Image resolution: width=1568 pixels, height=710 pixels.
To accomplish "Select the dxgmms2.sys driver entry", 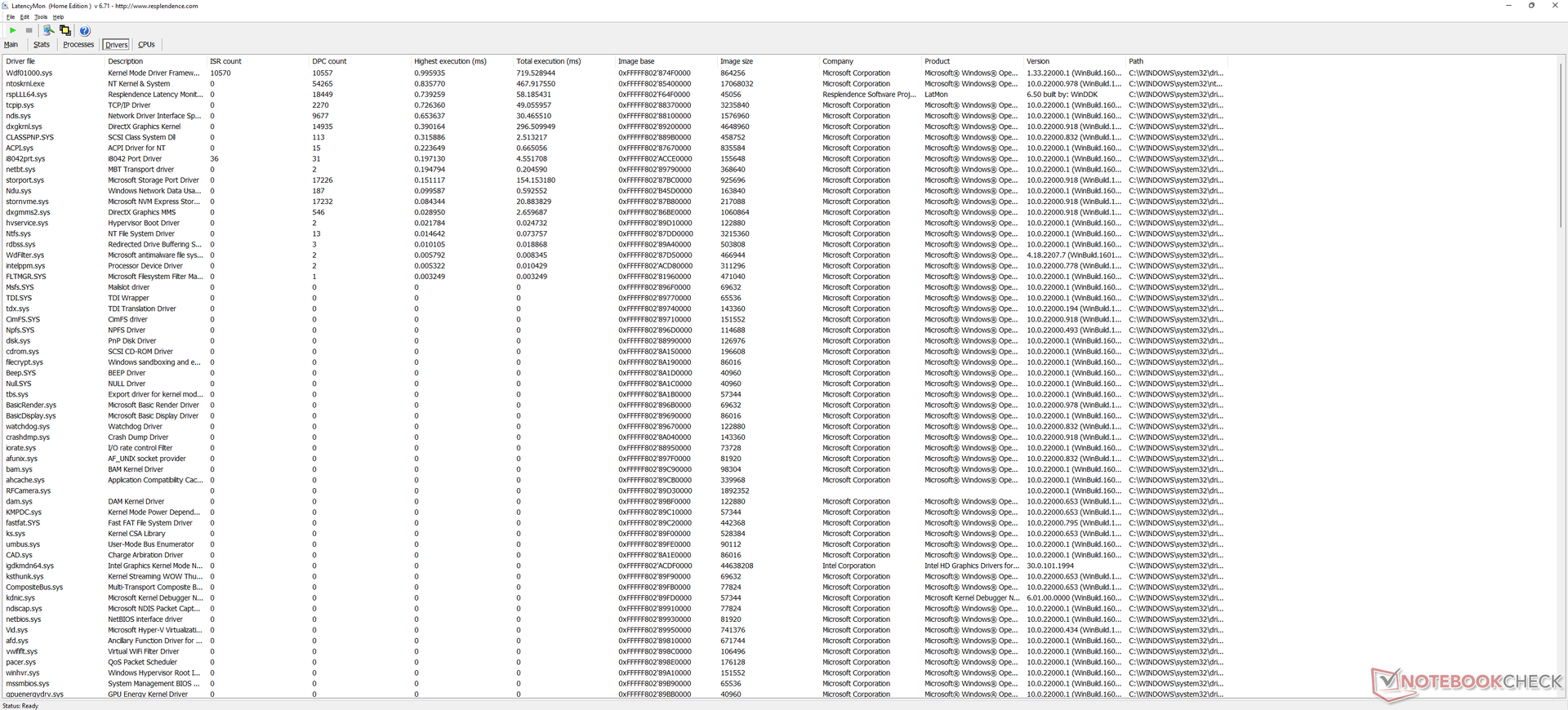I will point(28,212).
